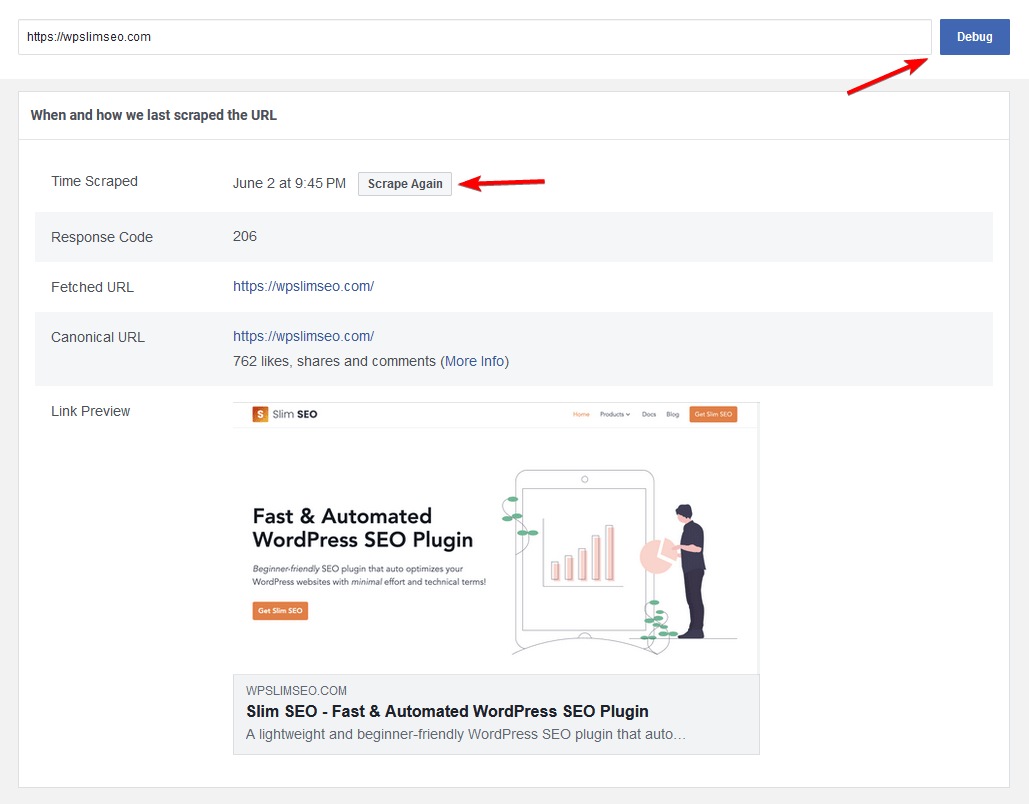Click the Time Scraped label

click(94, 181)
